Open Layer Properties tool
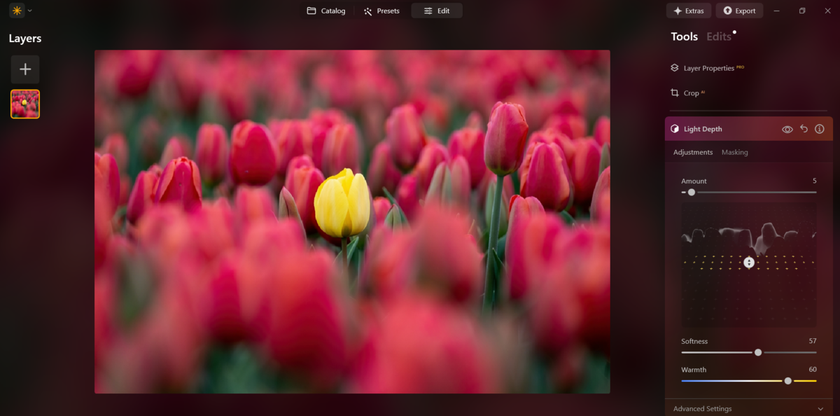The image size is (840, 416). tap(708, 68)
